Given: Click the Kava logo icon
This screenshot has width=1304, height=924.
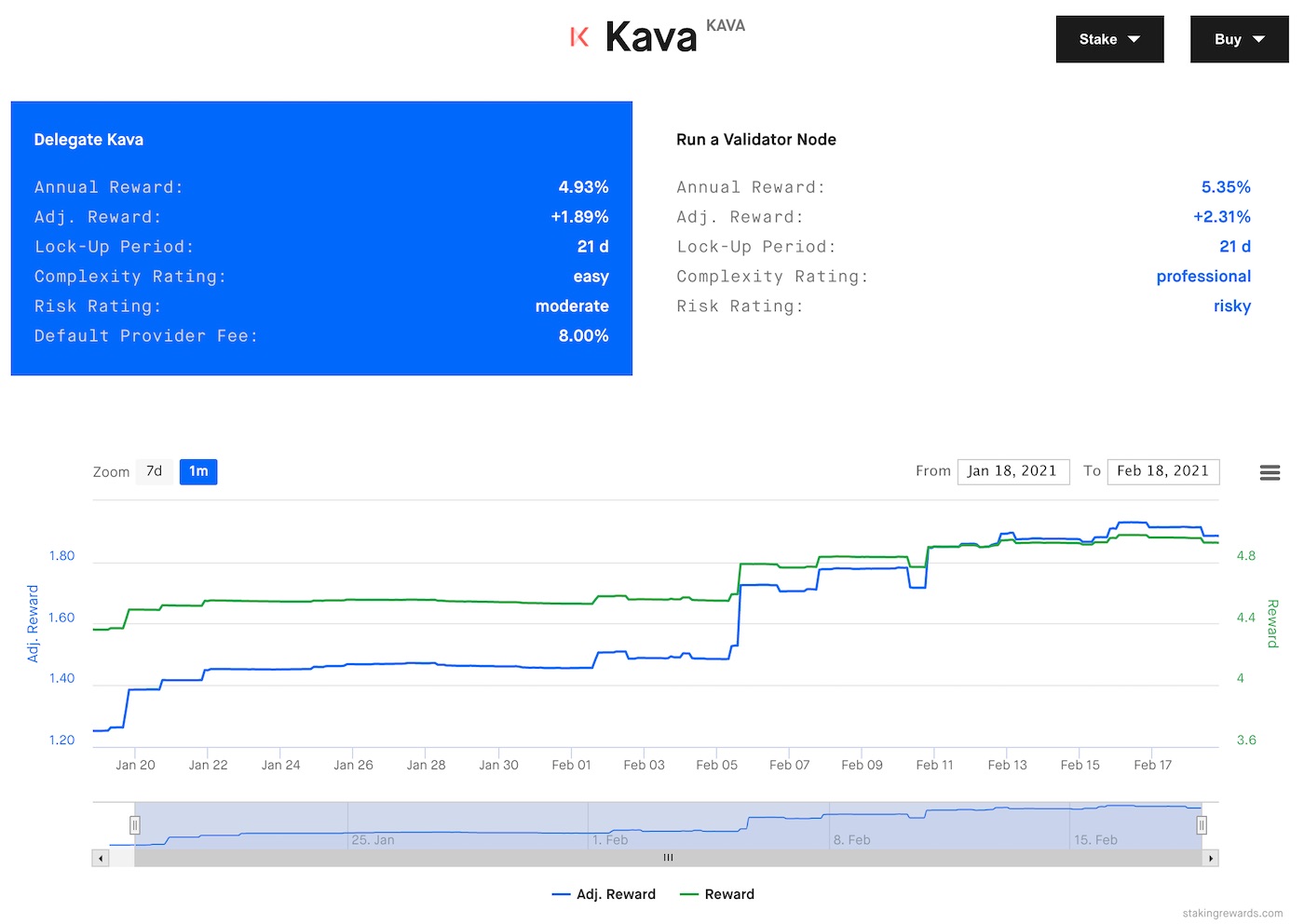Looking at the screenshot, I should (x=579, y=37).
